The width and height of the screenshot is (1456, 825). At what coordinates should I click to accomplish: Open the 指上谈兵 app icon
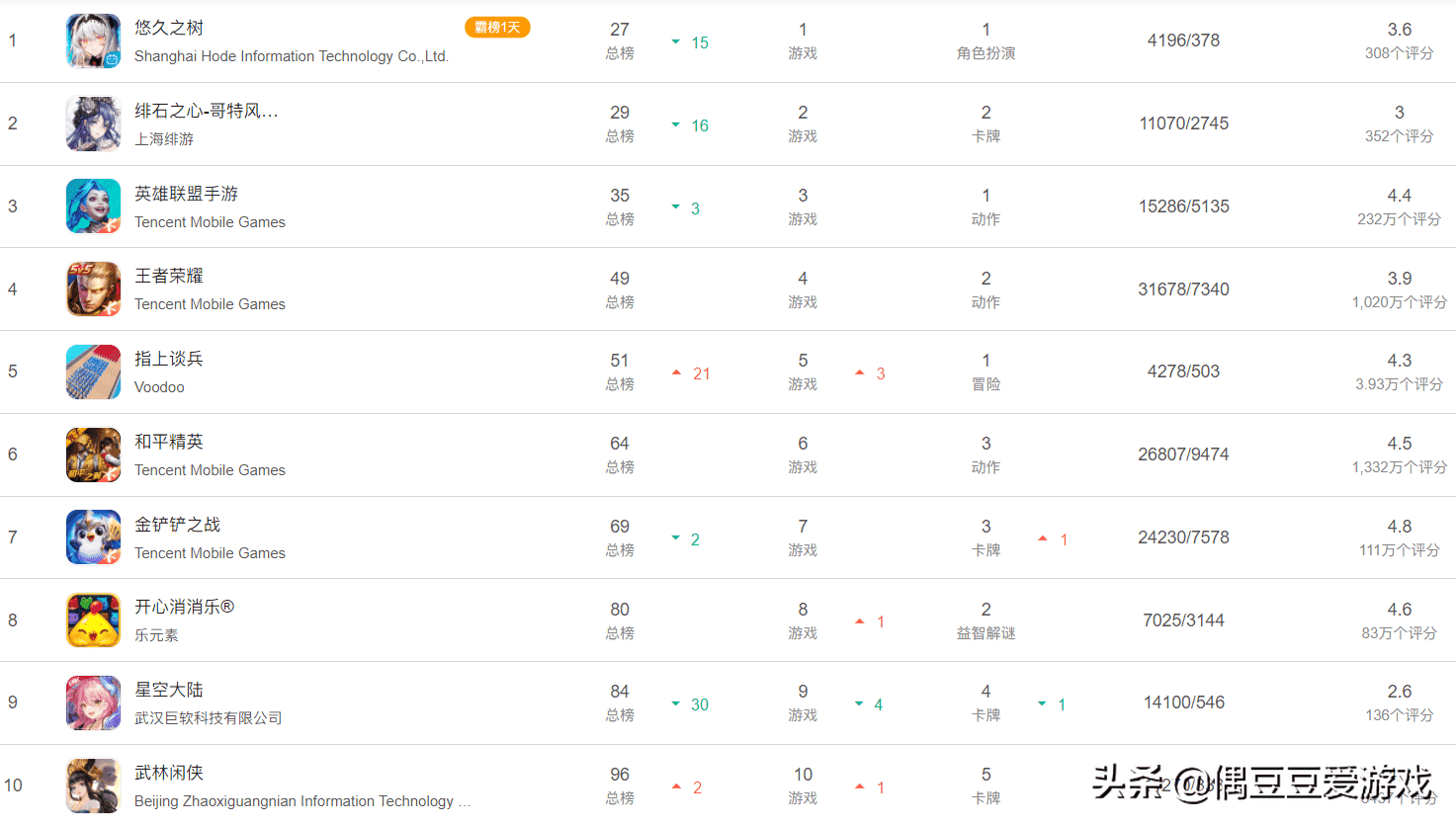coord(93,371)
